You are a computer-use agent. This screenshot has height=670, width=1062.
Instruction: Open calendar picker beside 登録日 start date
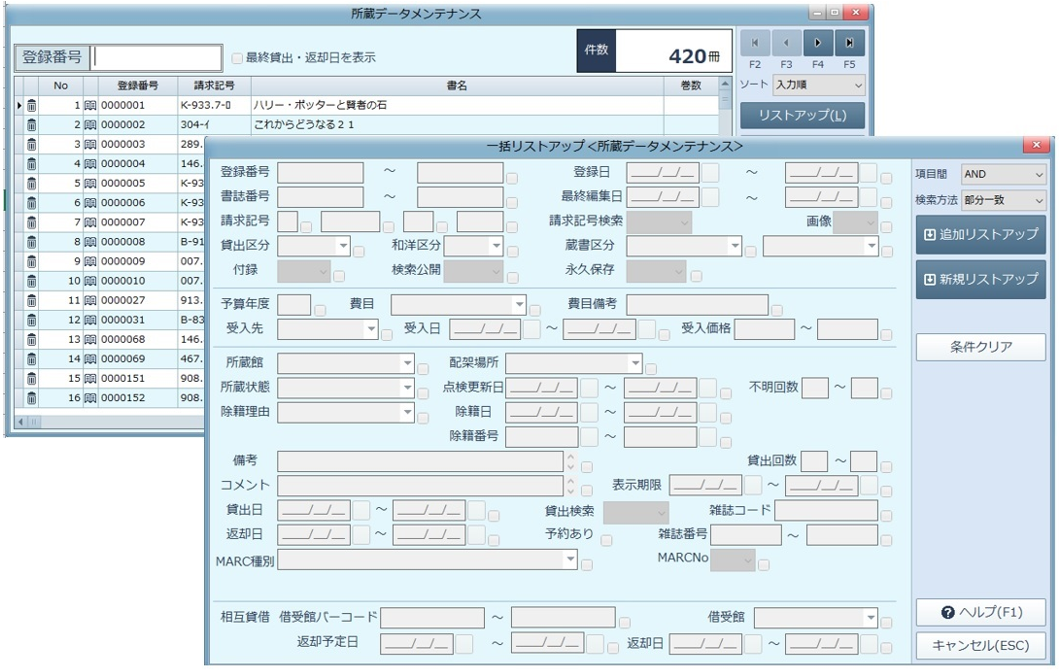710,173
